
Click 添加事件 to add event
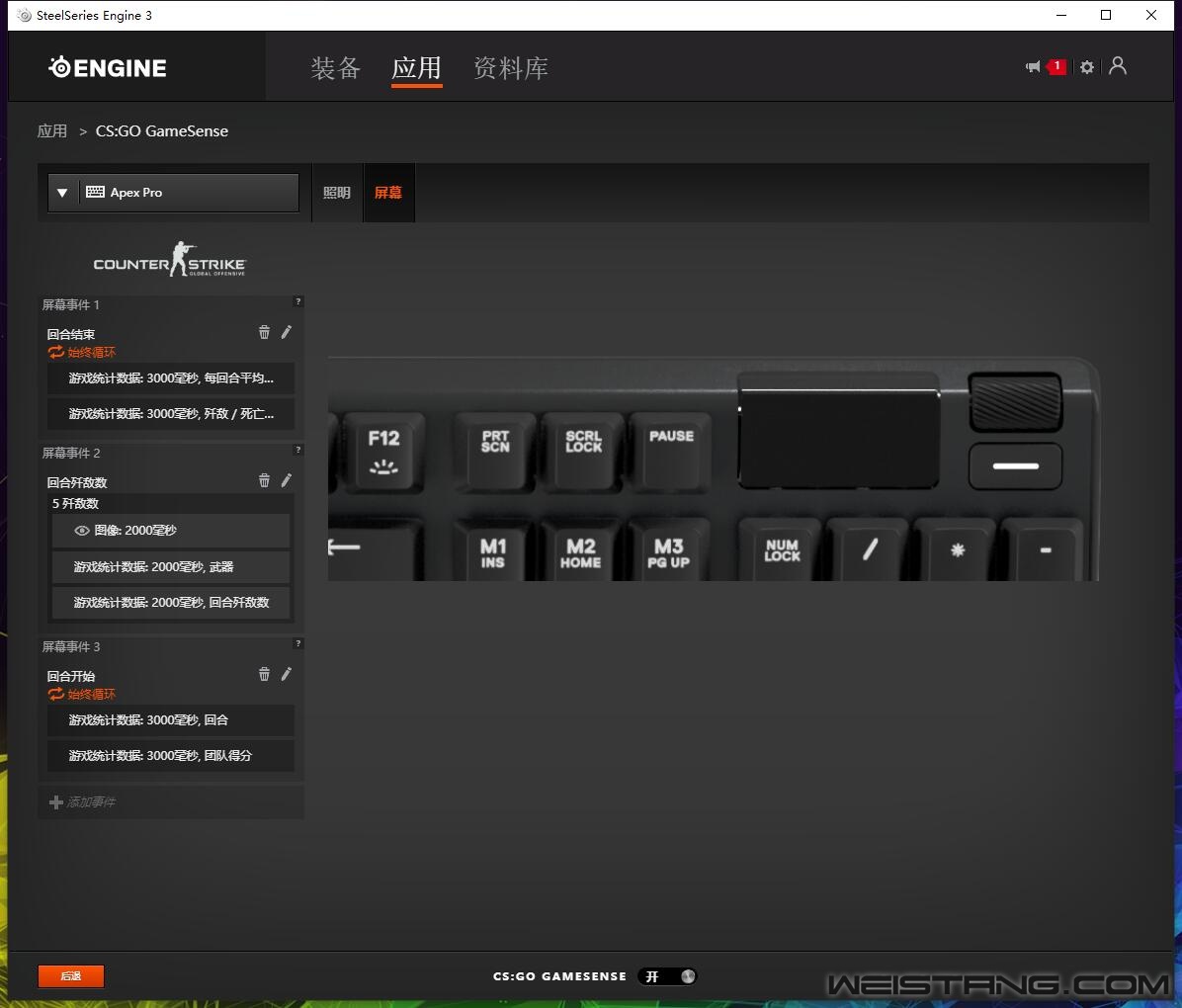coord(91,802)
